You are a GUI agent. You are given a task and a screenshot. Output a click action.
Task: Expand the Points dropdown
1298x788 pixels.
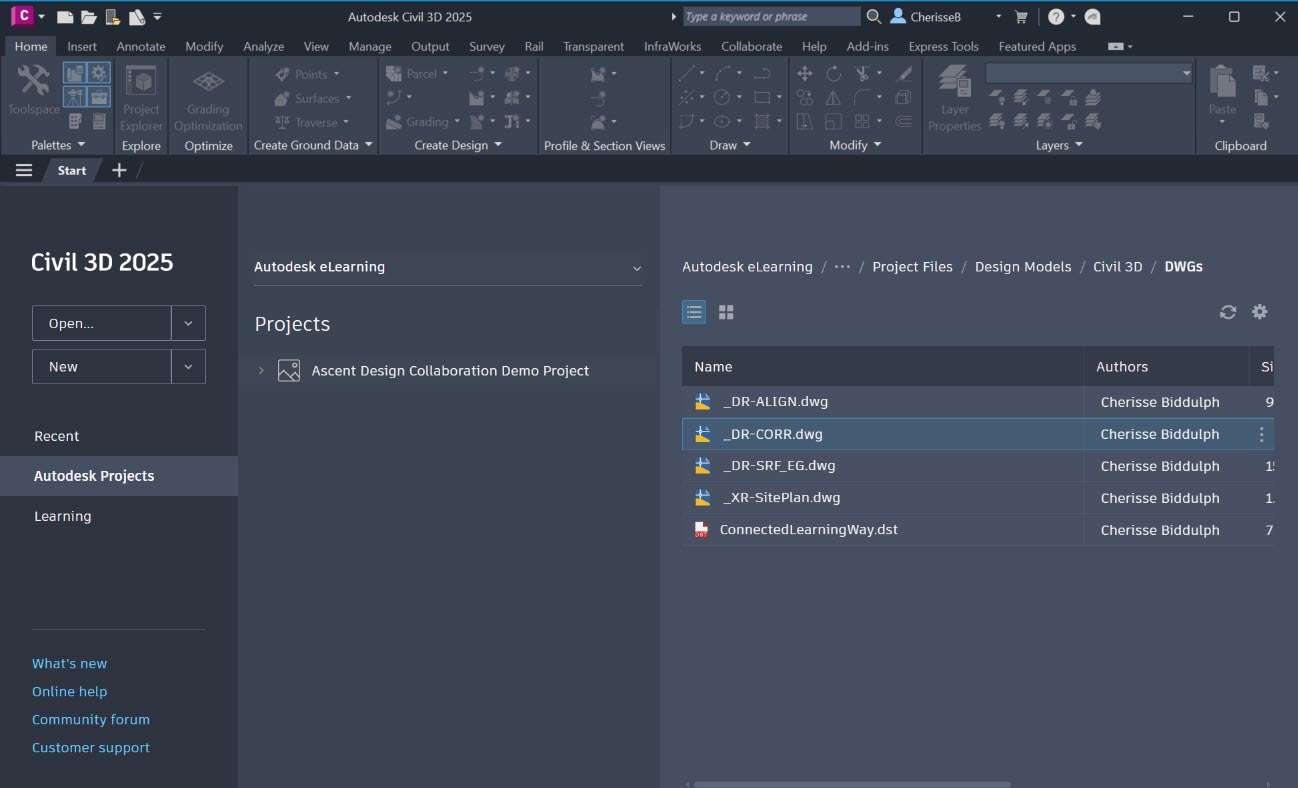(x=336, y=74)
